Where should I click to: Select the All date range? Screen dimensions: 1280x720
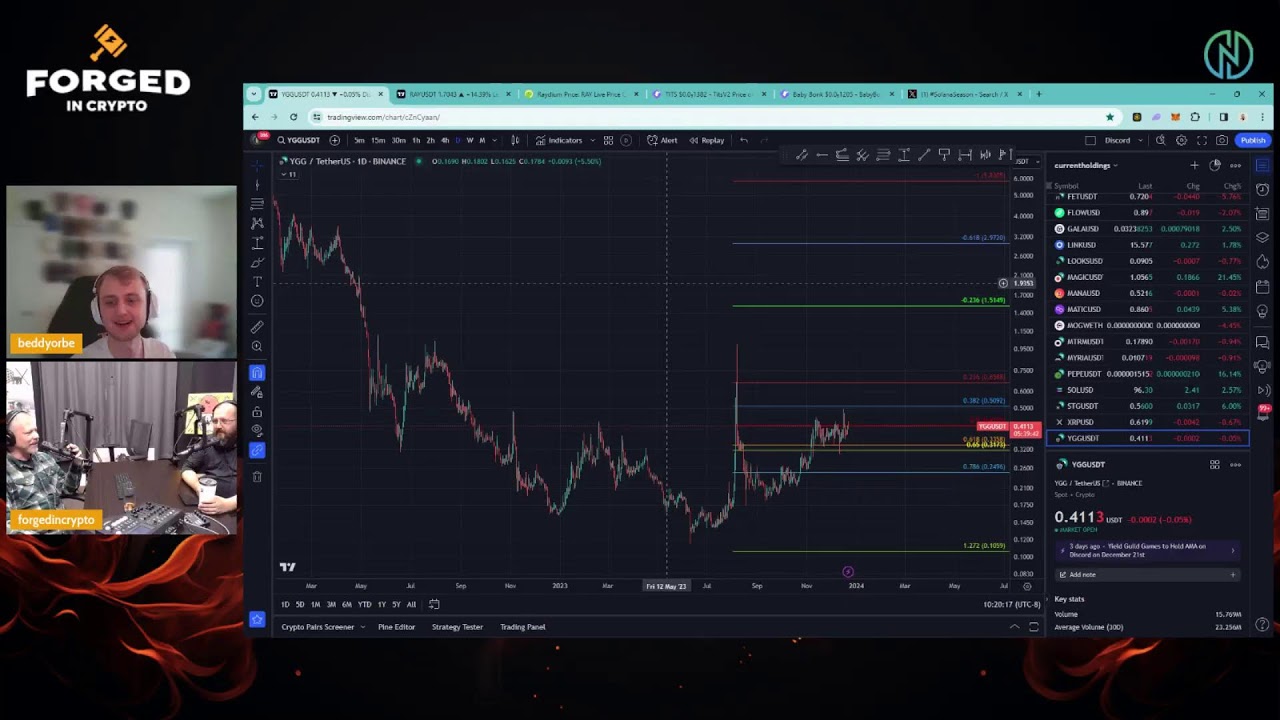[411, 604]
